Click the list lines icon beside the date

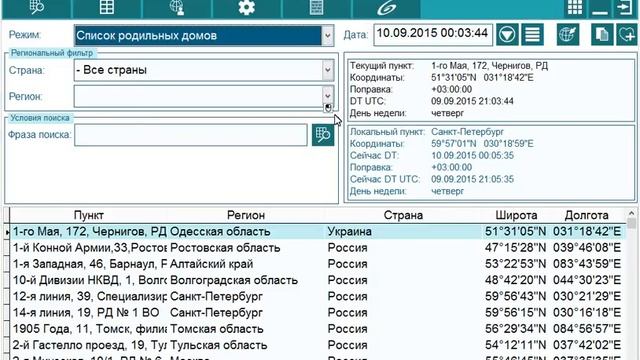click(532, 34)
